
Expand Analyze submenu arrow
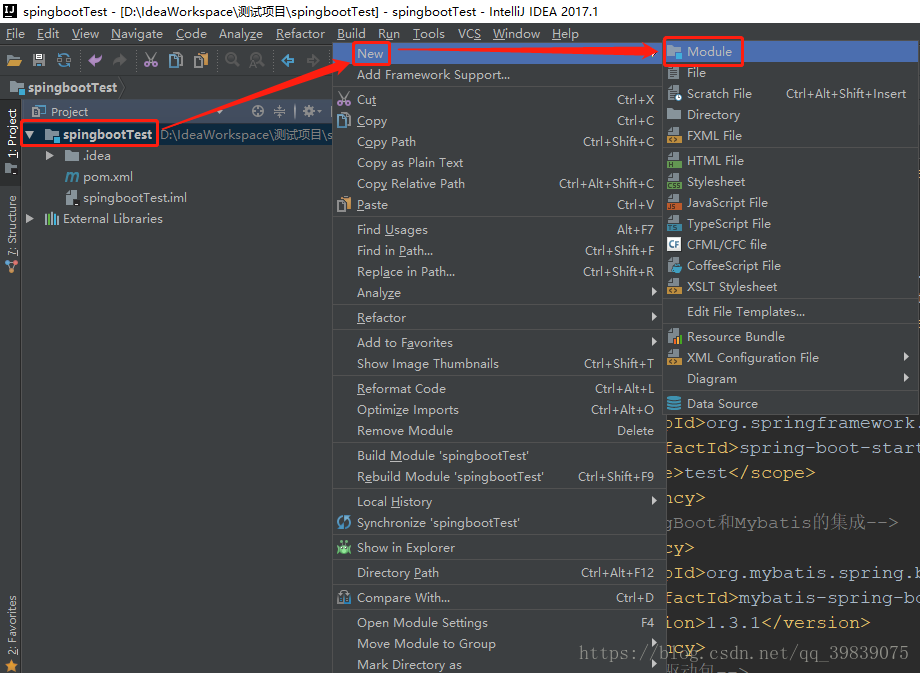tap(654, 292)
